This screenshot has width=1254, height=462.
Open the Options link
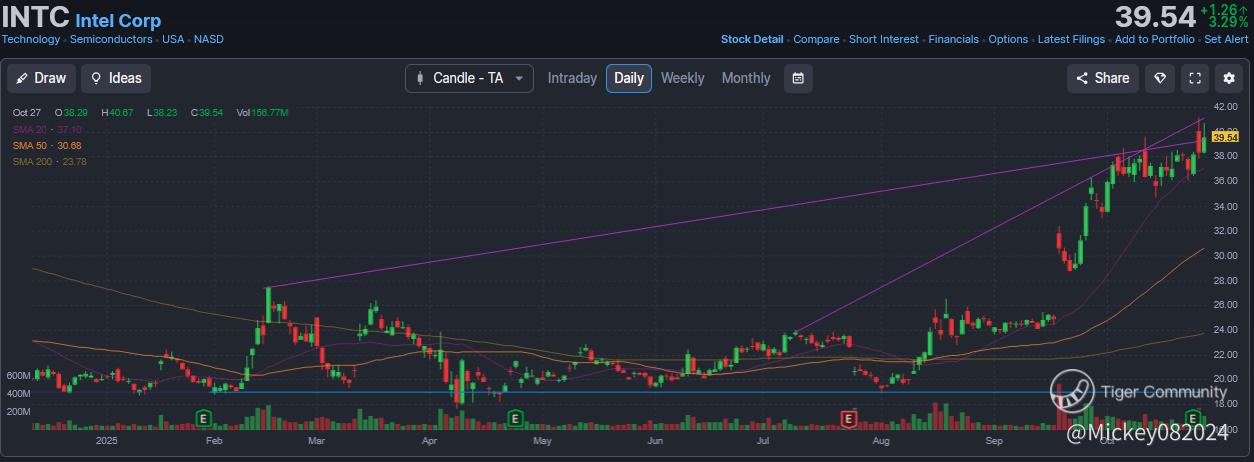pos(1008,39)
